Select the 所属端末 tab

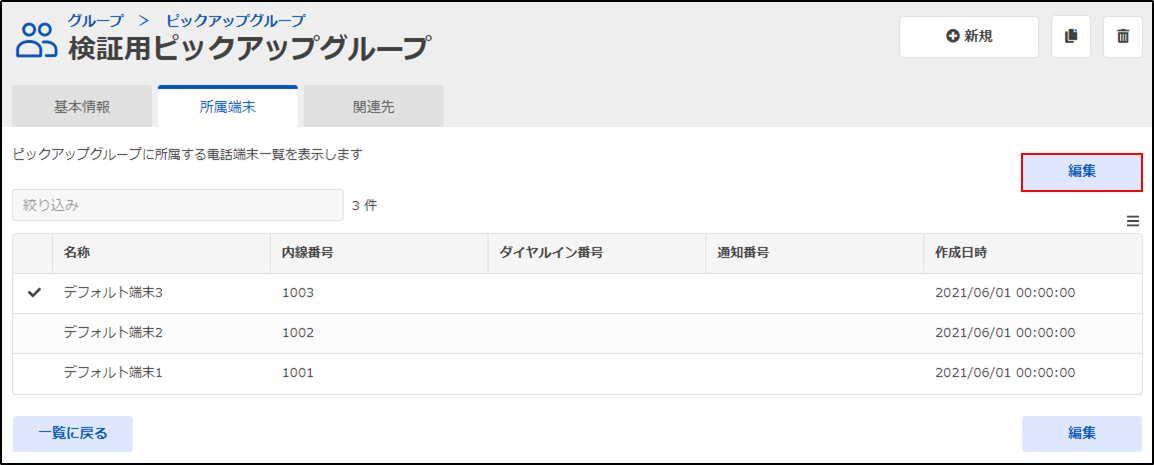tap(227, 107)
